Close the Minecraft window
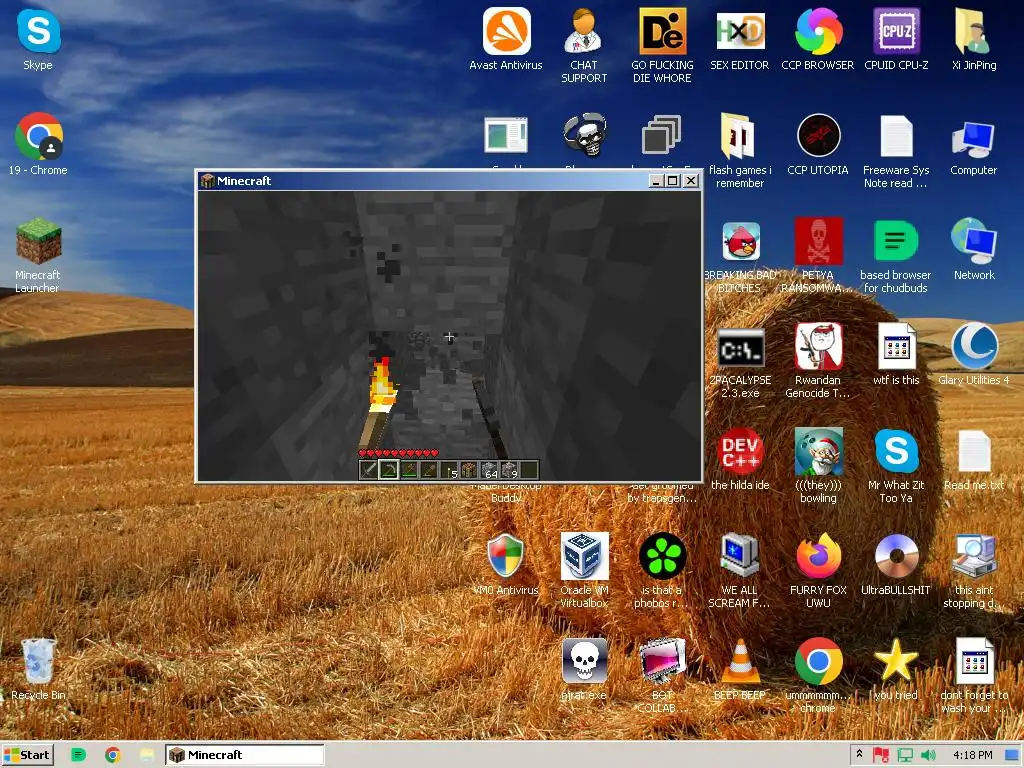Screen dimensions: 1024x768 pos(691,181)
